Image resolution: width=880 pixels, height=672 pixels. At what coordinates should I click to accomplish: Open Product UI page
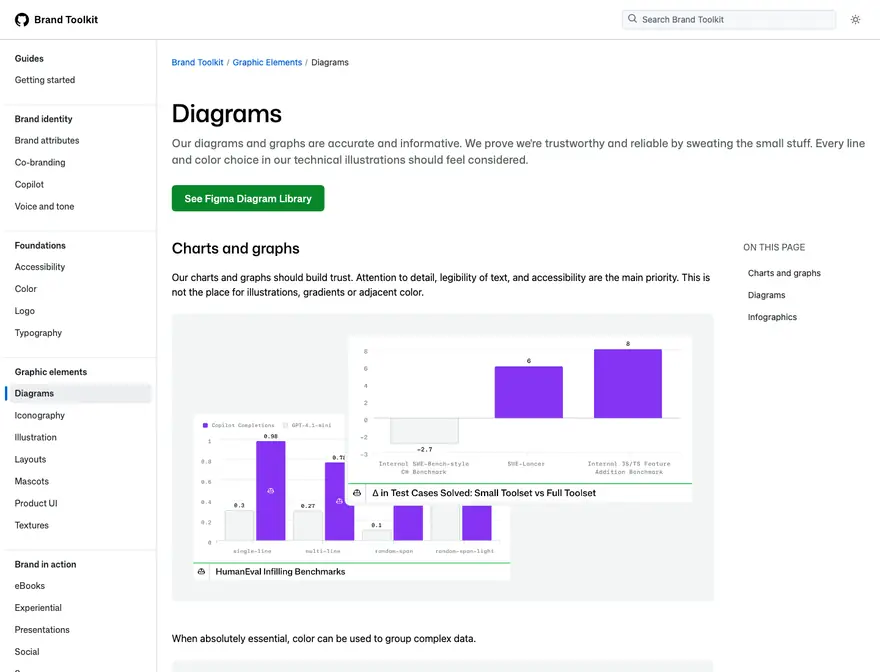point(36,503)
